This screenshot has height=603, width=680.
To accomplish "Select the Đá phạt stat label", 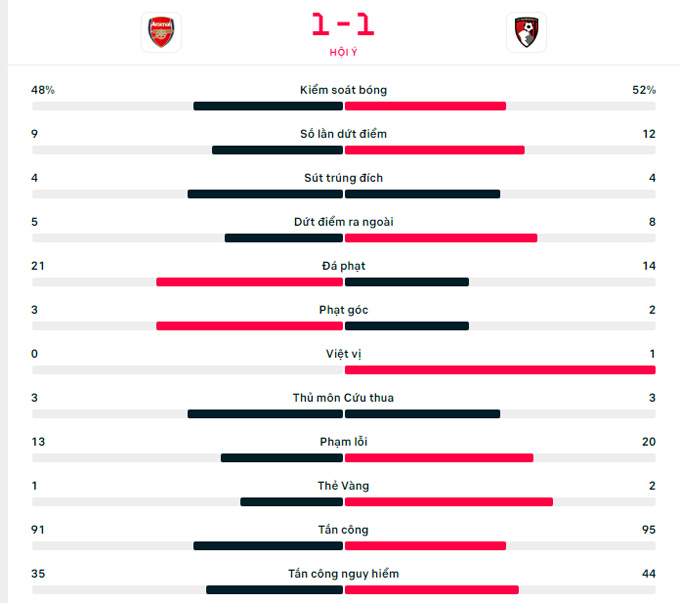I will tap(343, 266).
